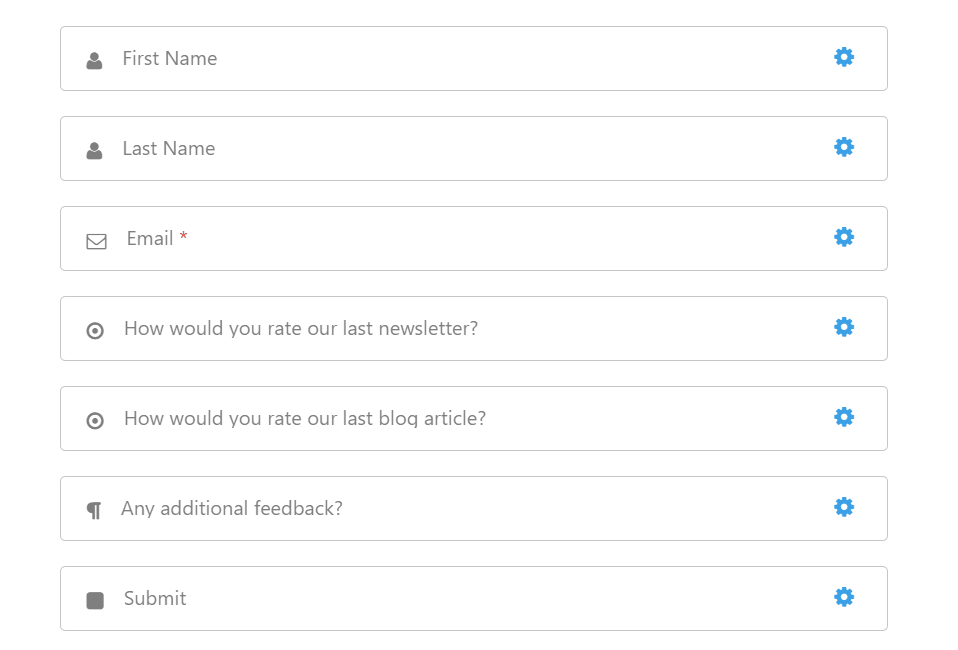This screenshot has width=958, height=650.
Task: Select the Last Name field row
Action: pyautogui.click(x=474, y=148)
